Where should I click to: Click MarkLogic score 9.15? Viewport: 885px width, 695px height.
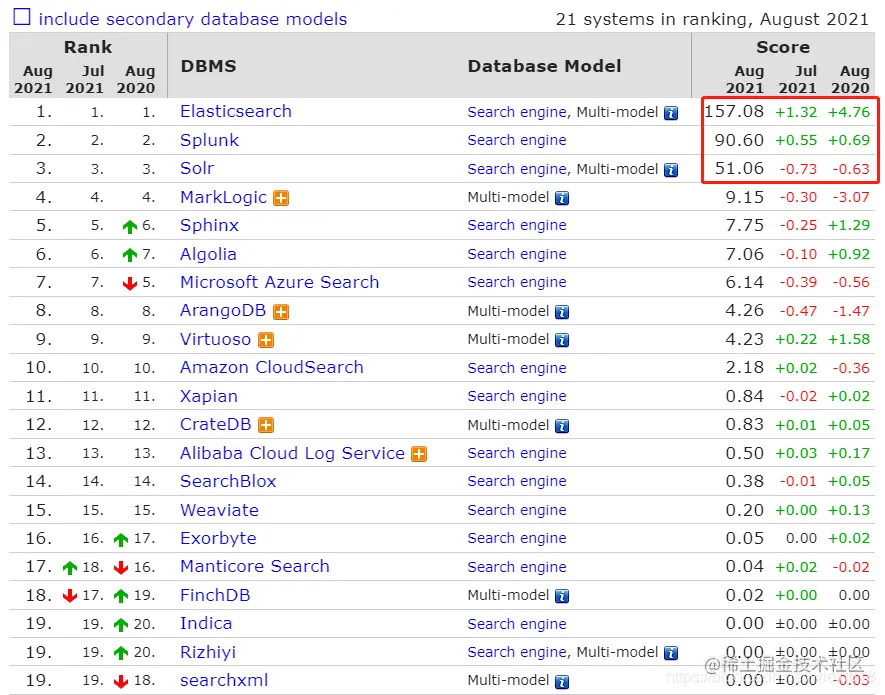744,197
